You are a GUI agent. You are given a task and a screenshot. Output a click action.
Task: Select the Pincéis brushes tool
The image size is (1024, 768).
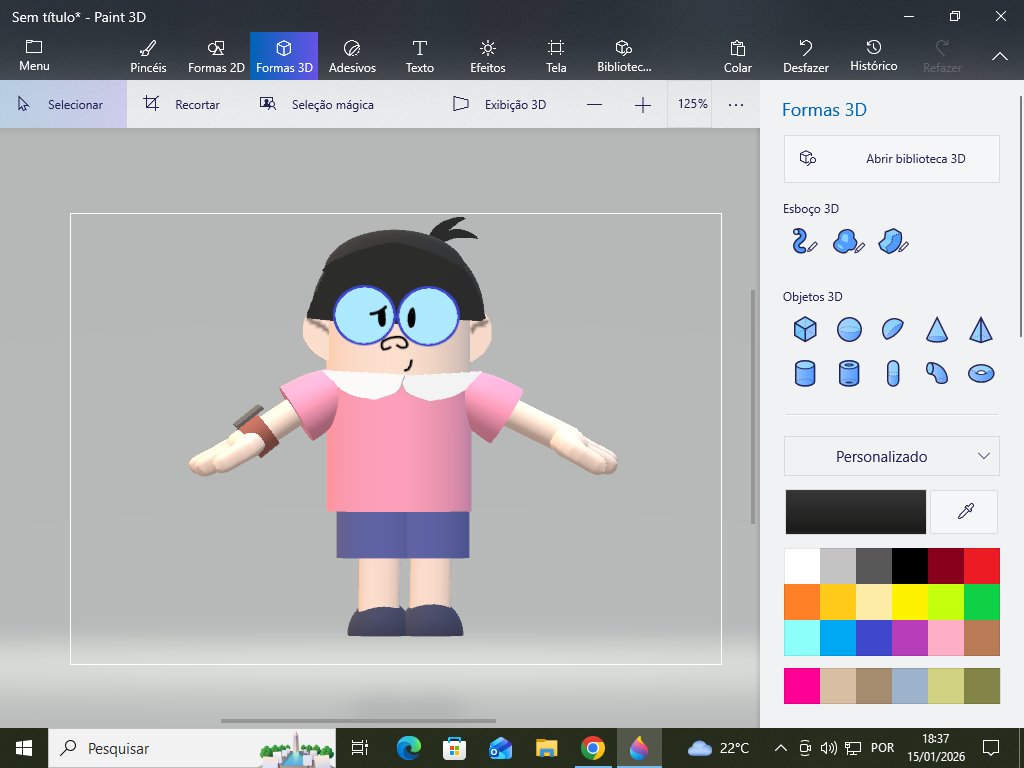tap(148, 56)
